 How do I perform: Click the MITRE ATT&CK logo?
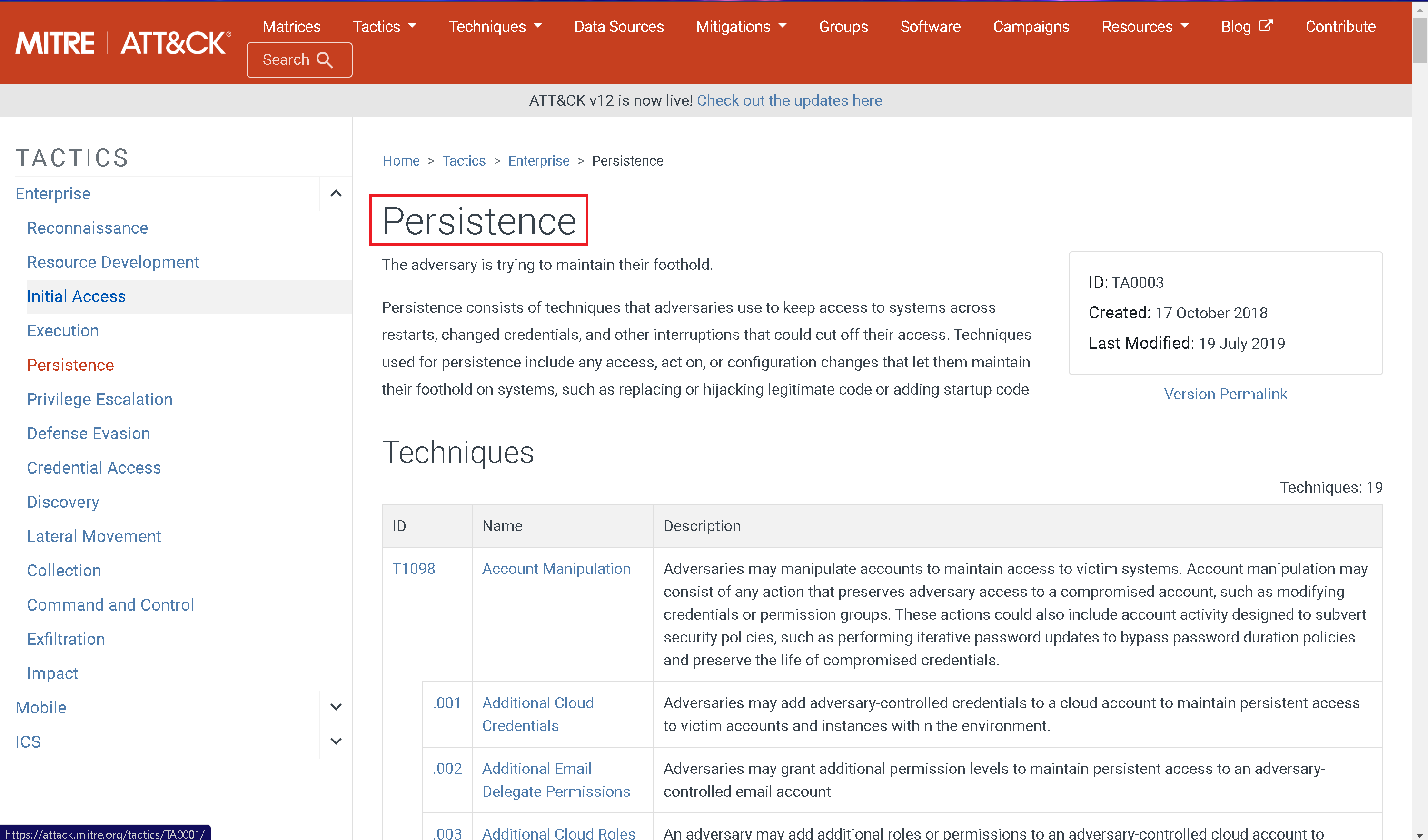123,44
